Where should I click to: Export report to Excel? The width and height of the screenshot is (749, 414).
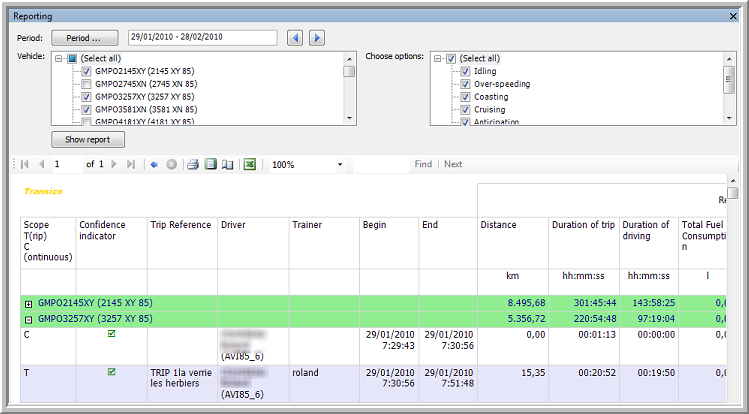(250, 164)
